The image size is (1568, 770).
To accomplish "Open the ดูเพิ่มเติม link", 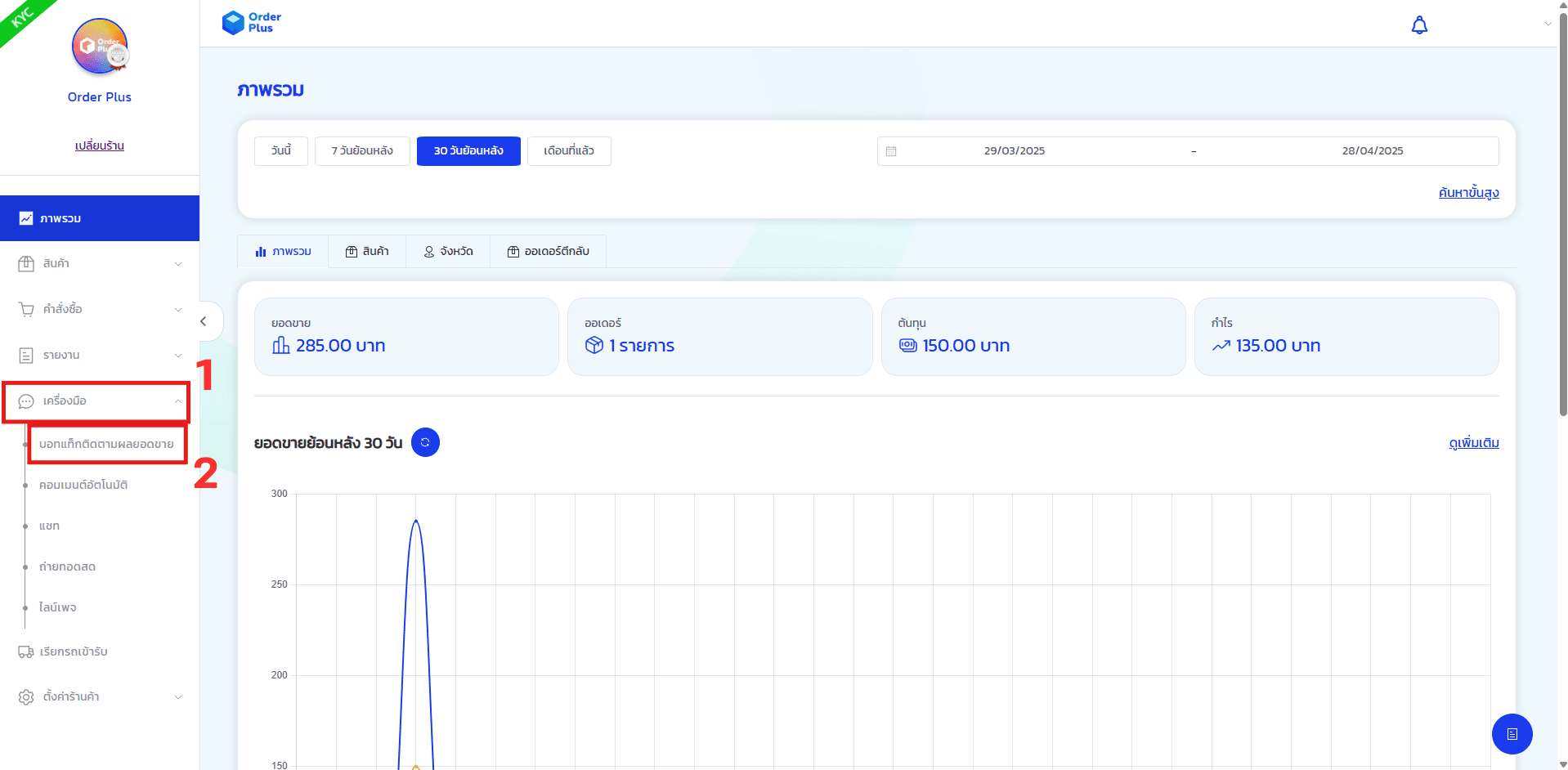I will [1474, 443].
